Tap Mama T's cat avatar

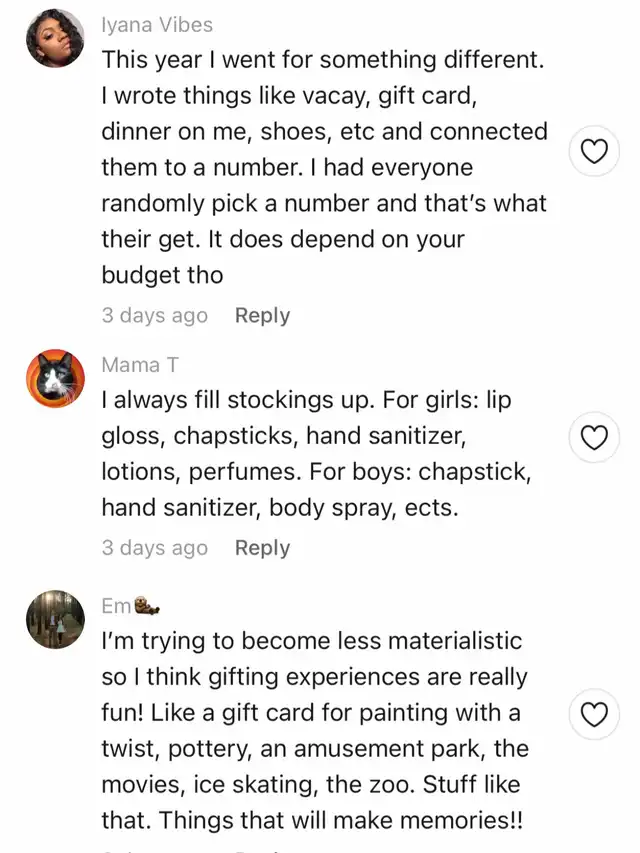[x=55, y=379]
